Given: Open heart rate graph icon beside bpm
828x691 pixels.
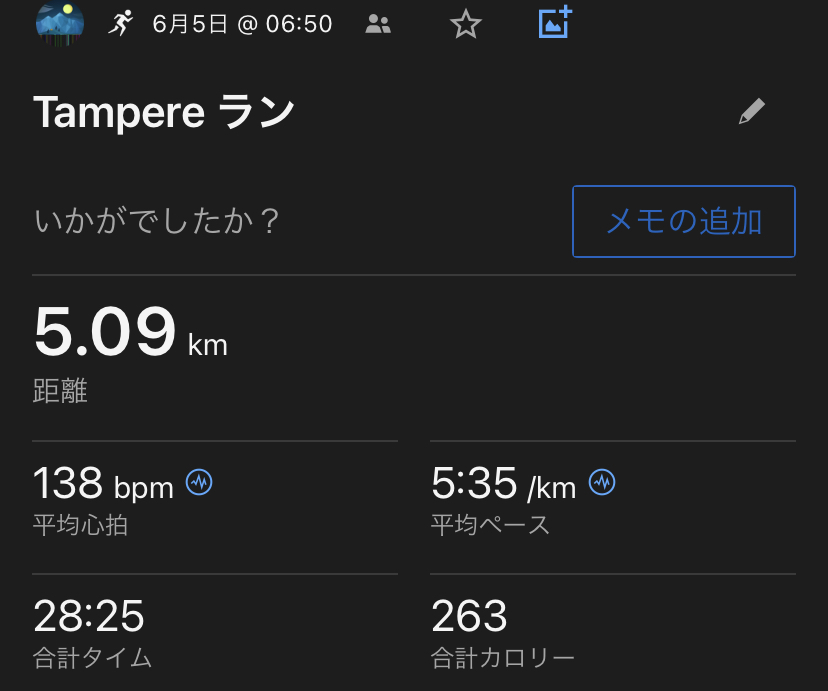Looking at the screenshot, I should (x=199, y=483).
